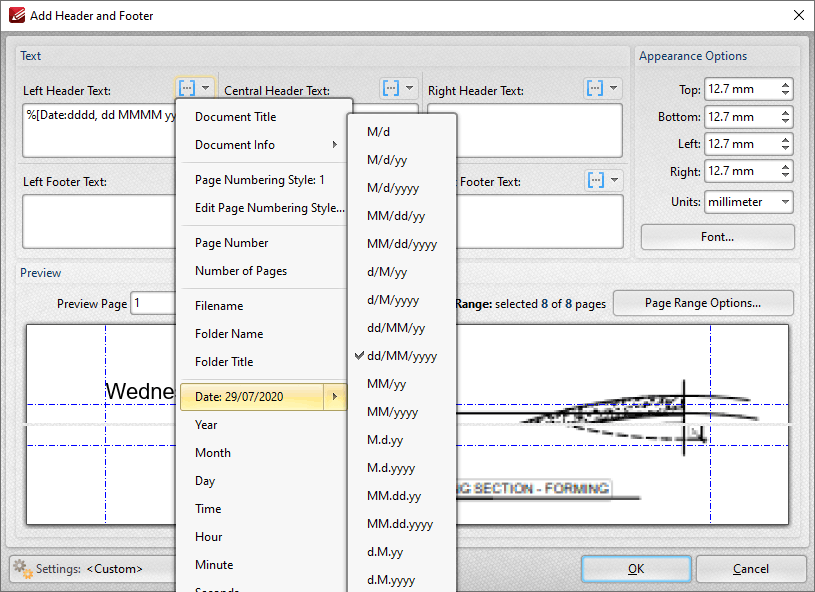This screenshot has height=592, width=815.
Task: Select the checked dd/MM/yyyy date format
Action: (402, 357)
